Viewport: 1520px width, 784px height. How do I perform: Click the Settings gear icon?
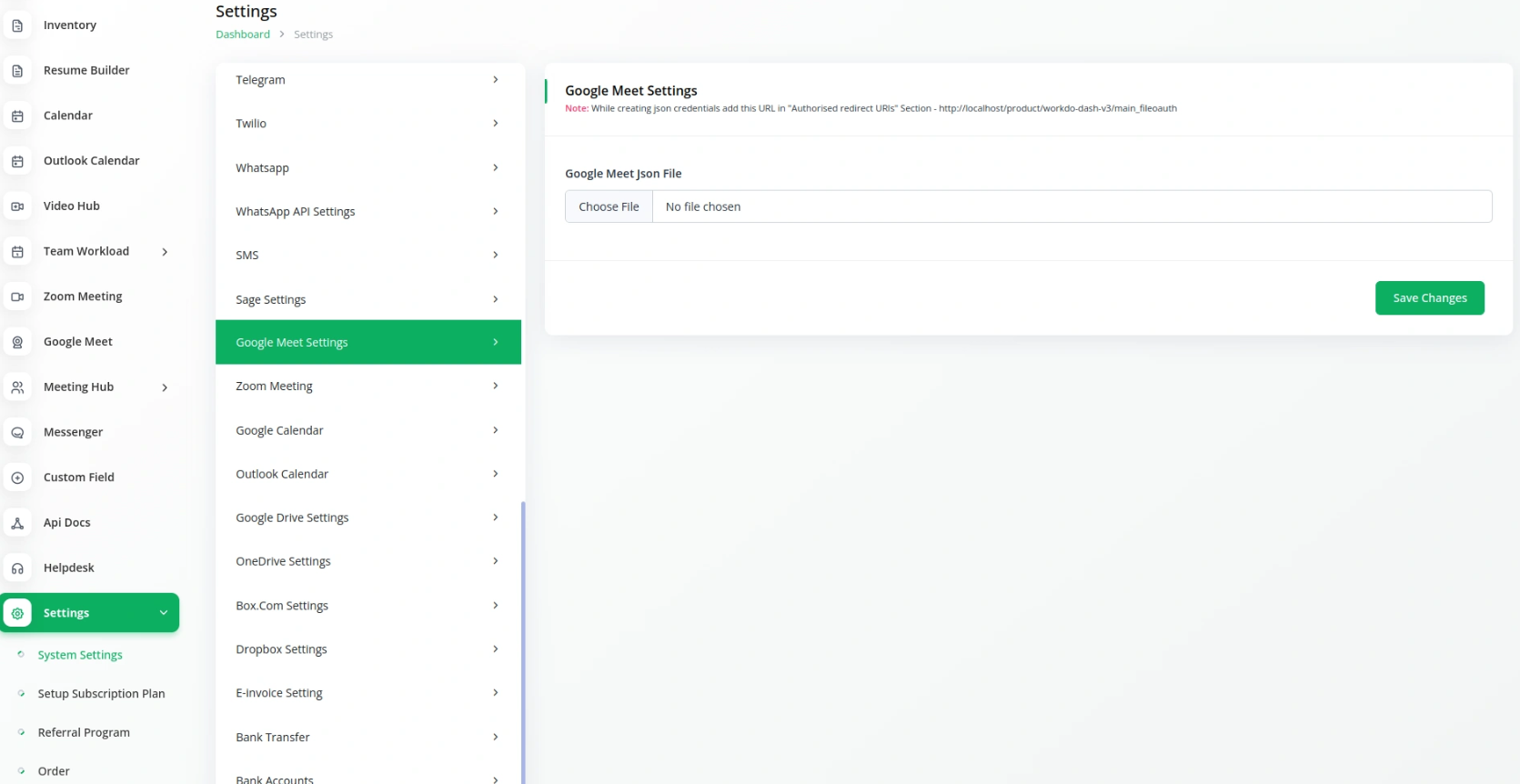[17, 613]
